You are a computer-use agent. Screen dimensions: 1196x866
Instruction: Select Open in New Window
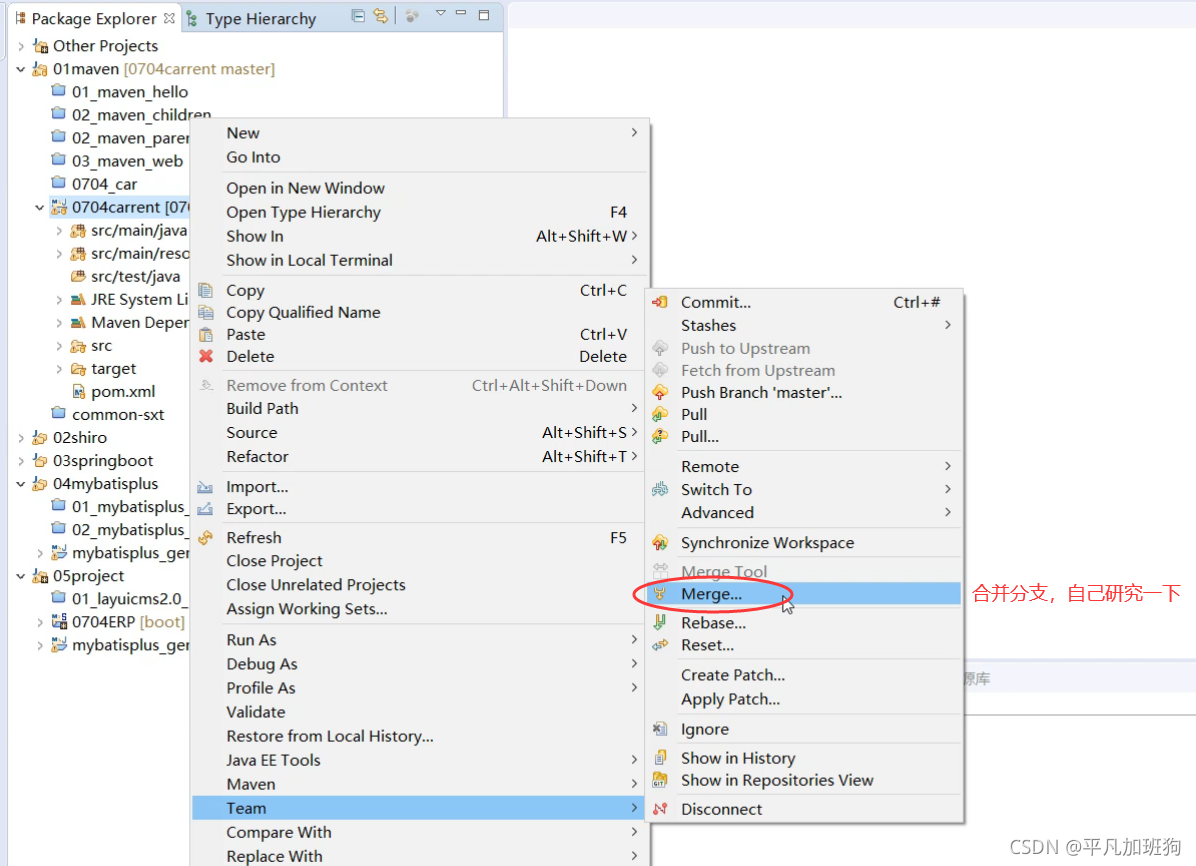click(420, 188)
